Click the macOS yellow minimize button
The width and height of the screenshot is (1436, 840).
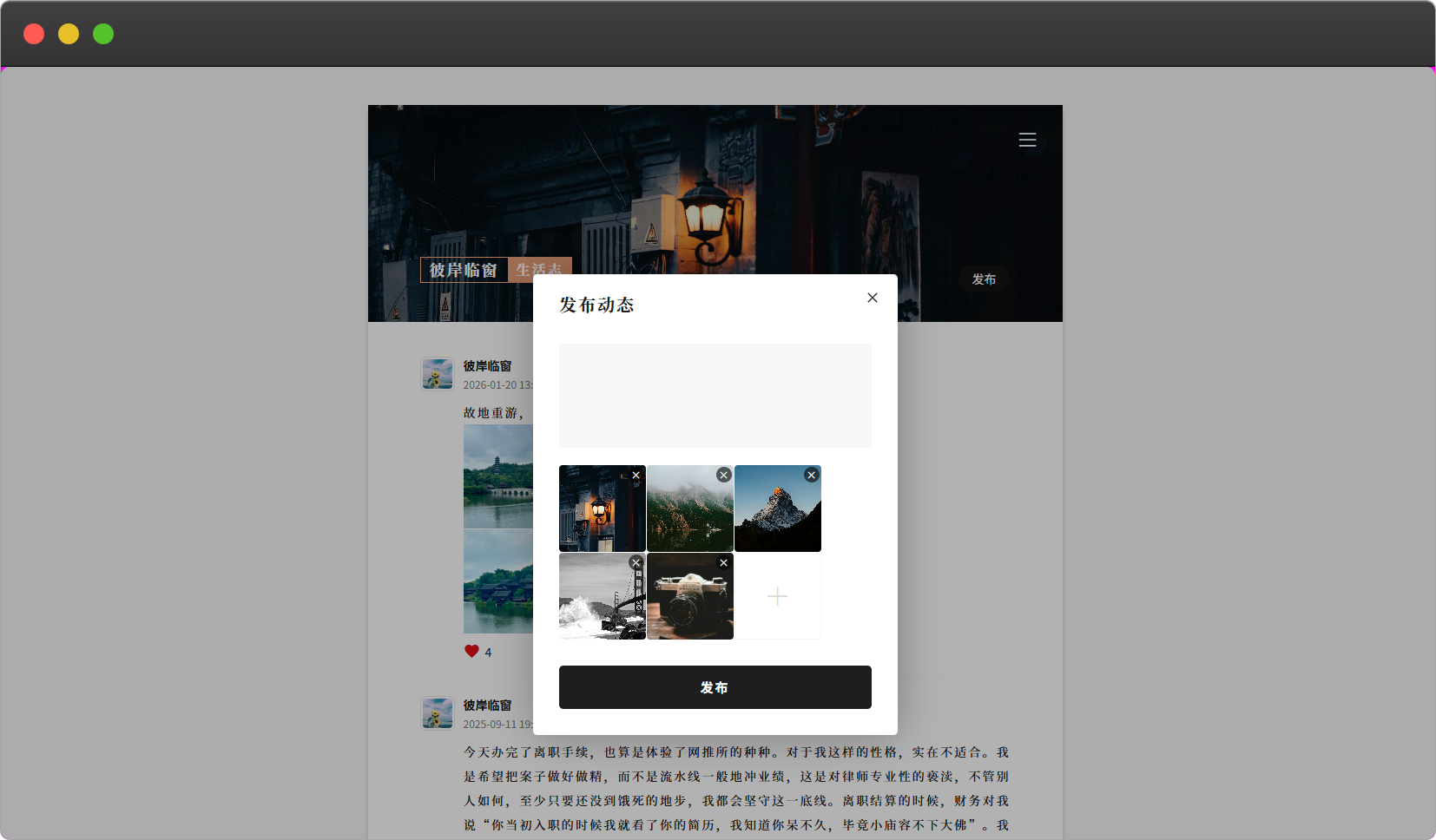[x=69, y=34]
